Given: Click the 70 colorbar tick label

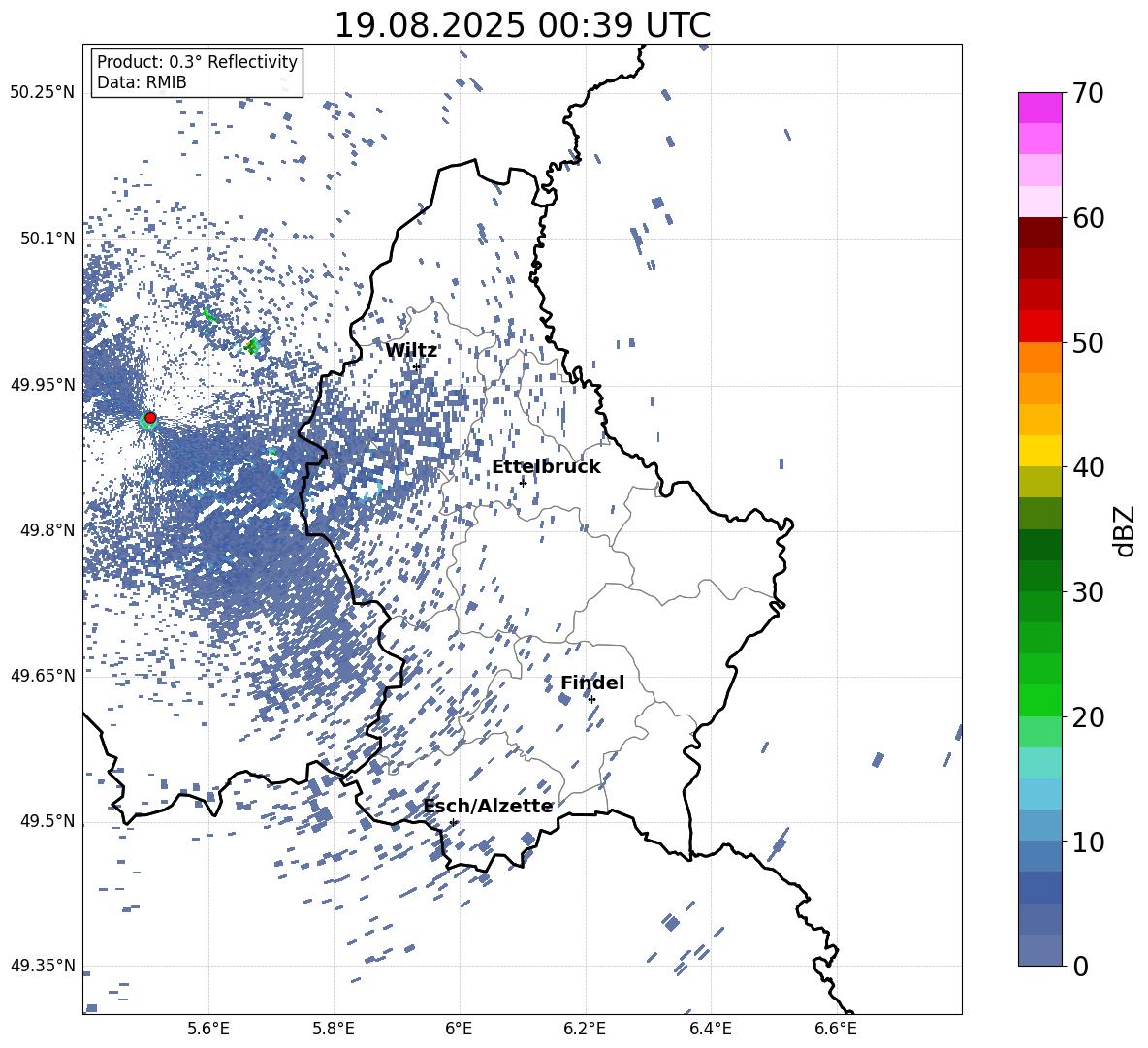Looking at the screenshot, I should (1088, 94).
